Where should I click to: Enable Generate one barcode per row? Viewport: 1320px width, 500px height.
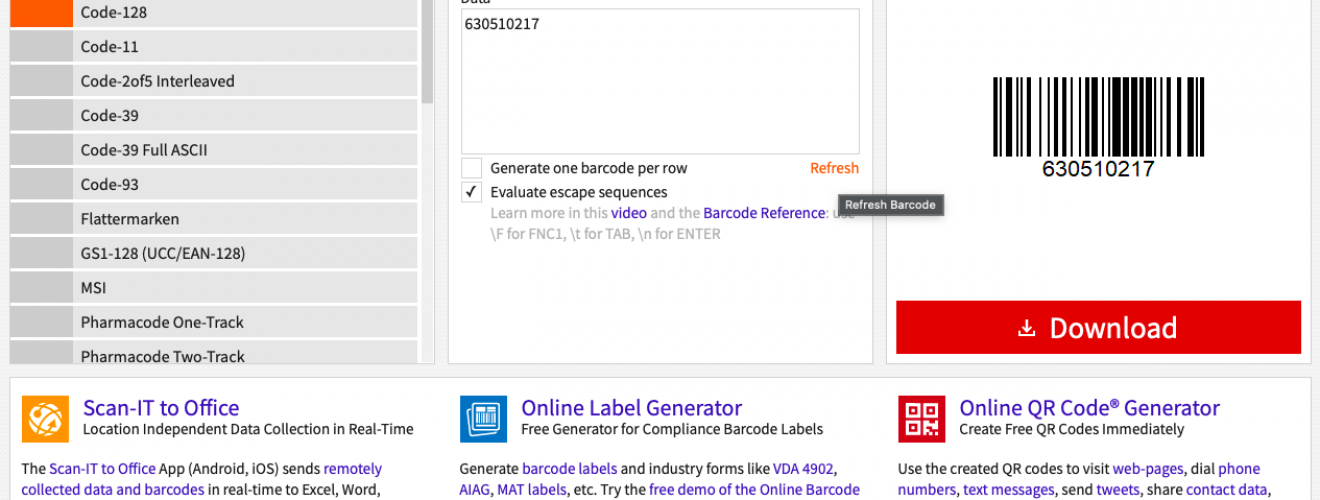[x=472, y=168]
